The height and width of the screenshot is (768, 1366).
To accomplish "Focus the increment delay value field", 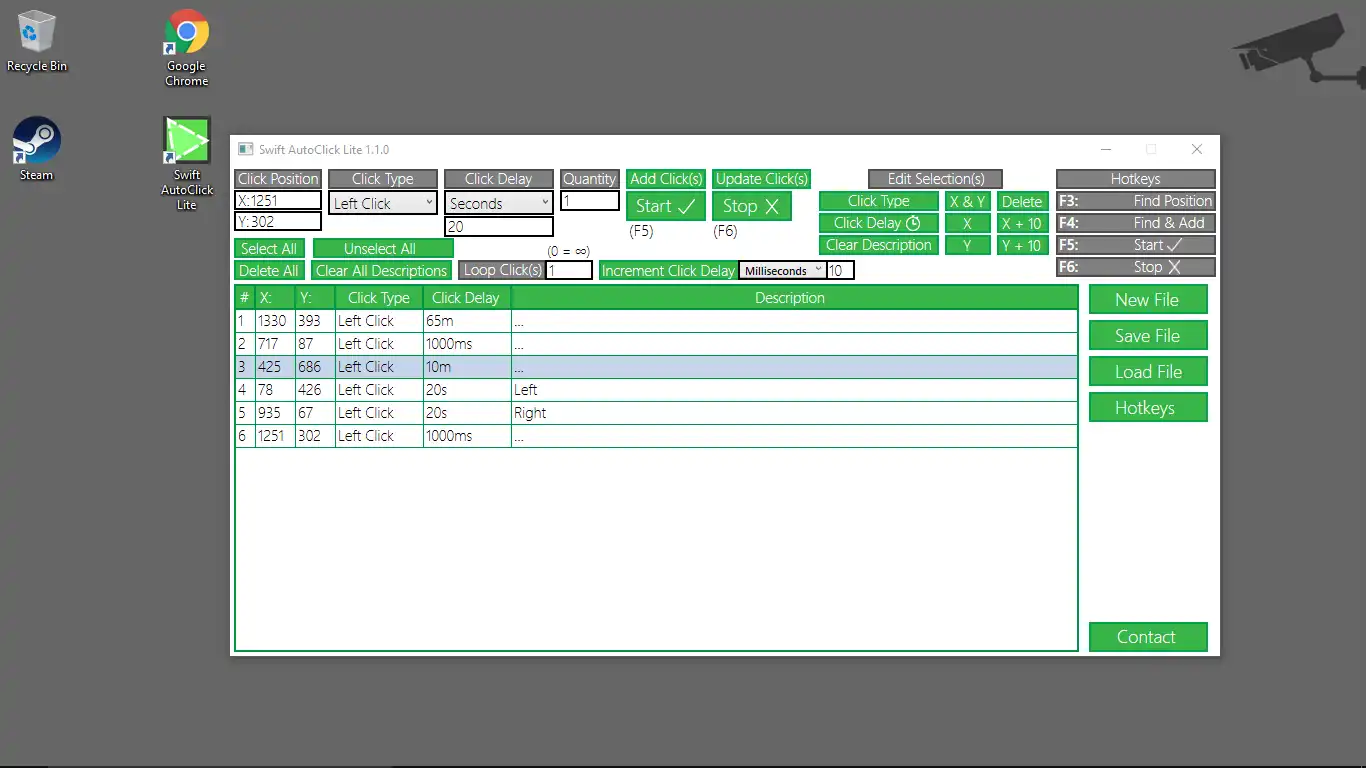I will 841,270.
